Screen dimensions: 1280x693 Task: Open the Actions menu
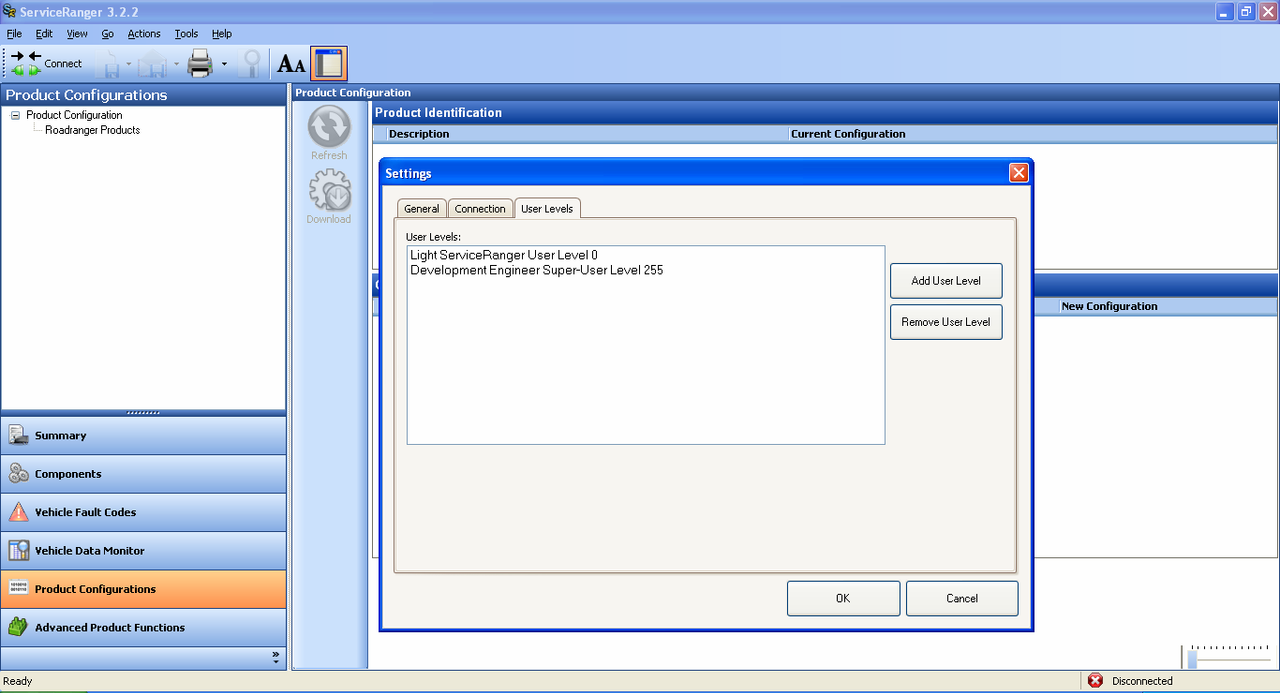click(x=144, y=33)
